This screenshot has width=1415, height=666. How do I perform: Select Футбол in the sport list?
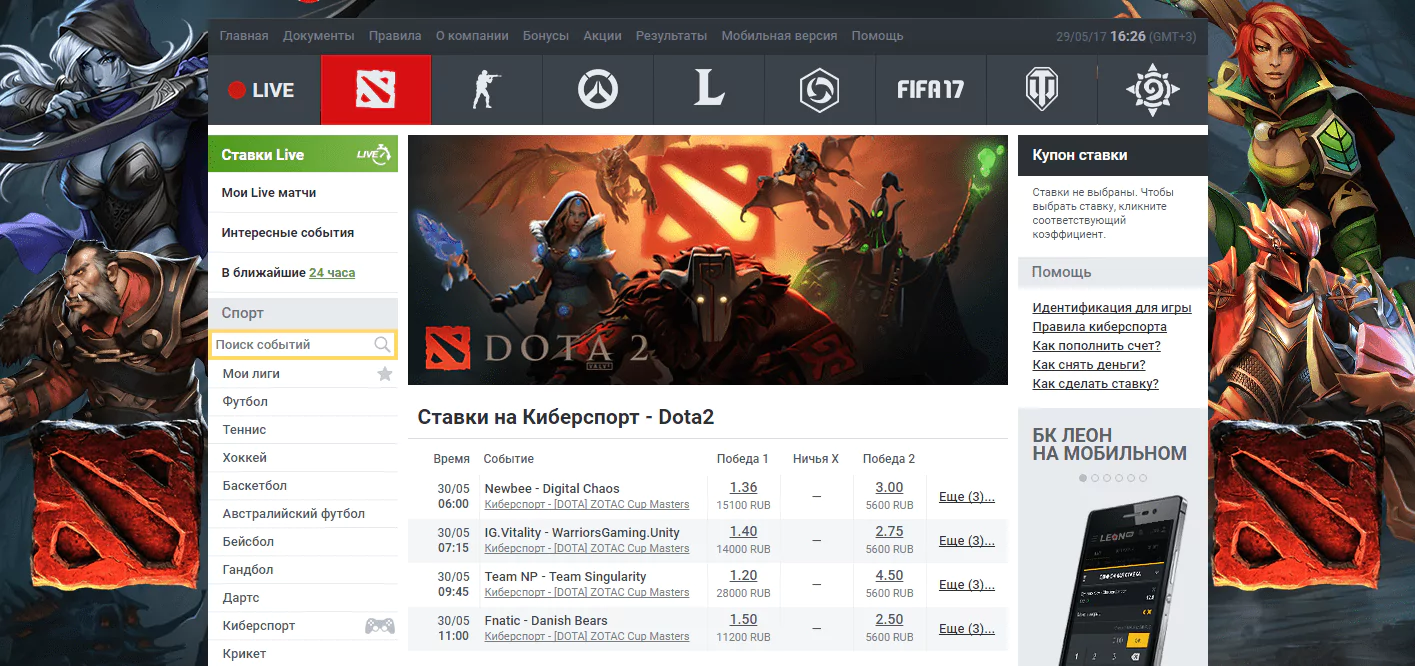(x=245, y=401)
